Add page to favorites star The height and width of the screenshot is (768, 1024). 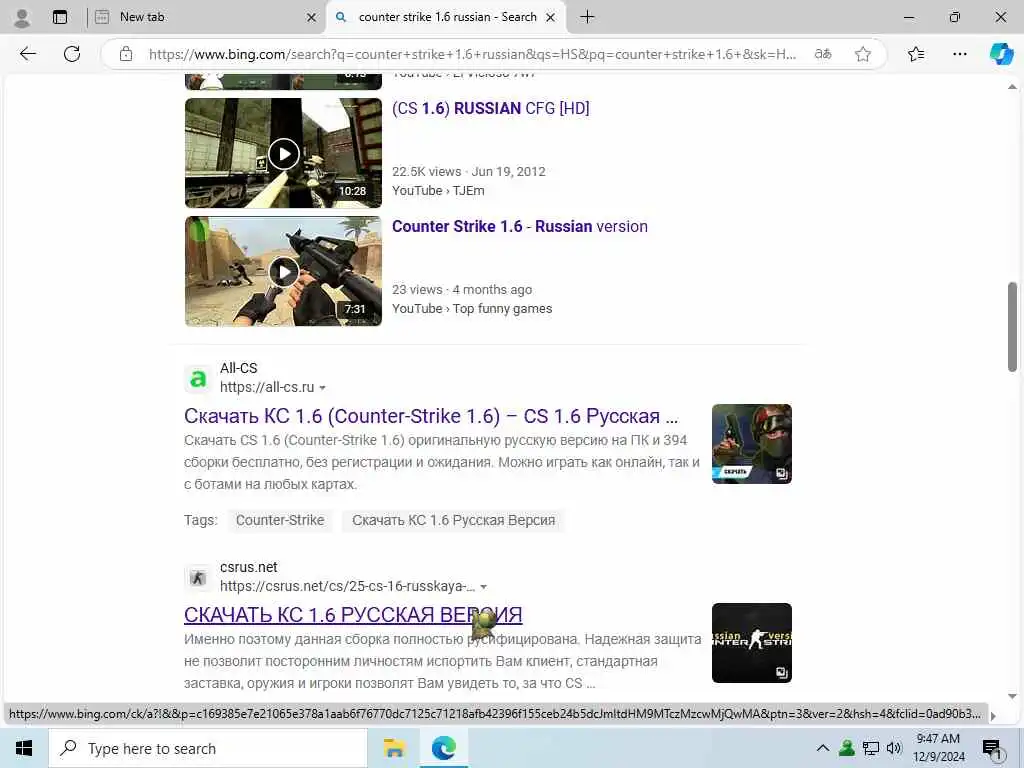pyautogui.click(x=863, y=54)
